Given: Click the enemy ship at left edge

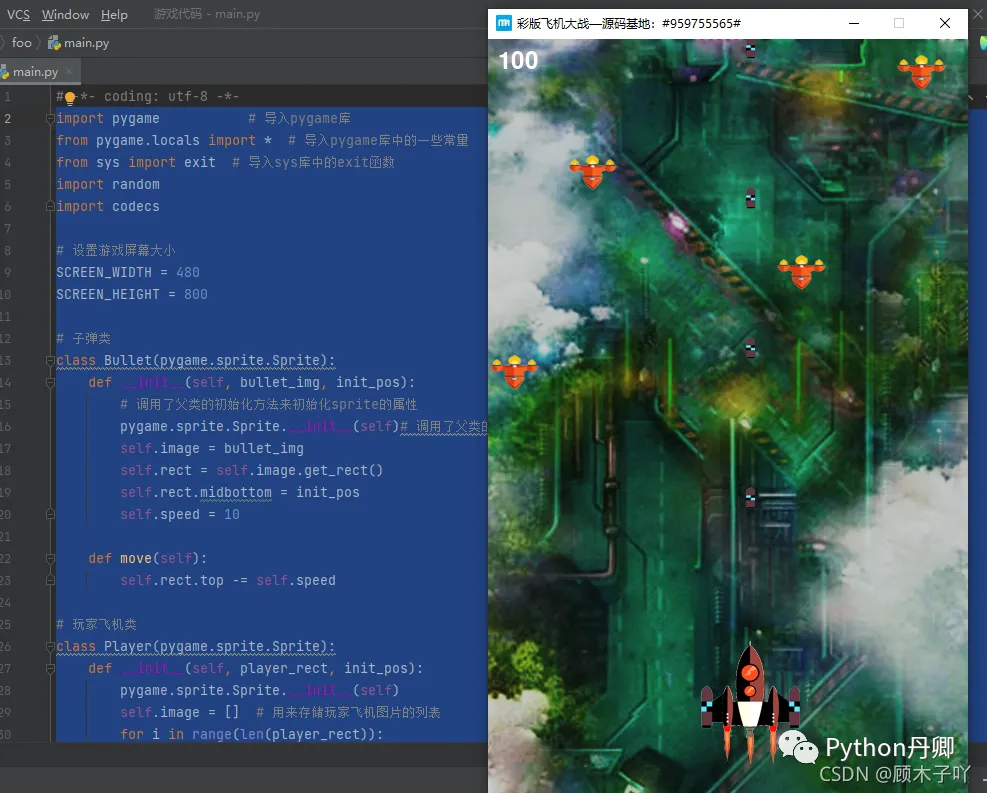Looking at the screenshot, I should [x=515, y=372].
